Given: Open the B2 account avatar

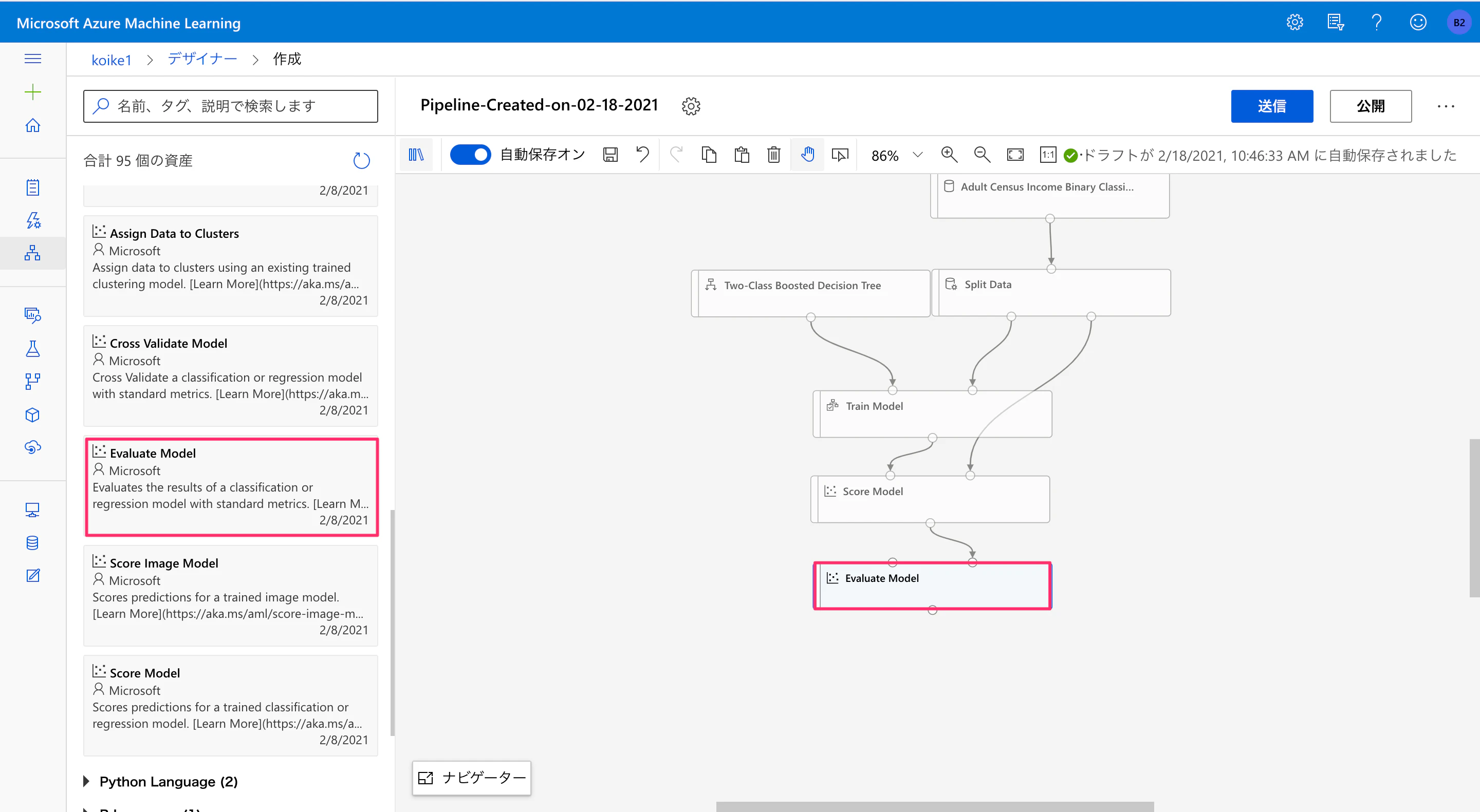Looking at the screenshot, I should click(1459, 23).
